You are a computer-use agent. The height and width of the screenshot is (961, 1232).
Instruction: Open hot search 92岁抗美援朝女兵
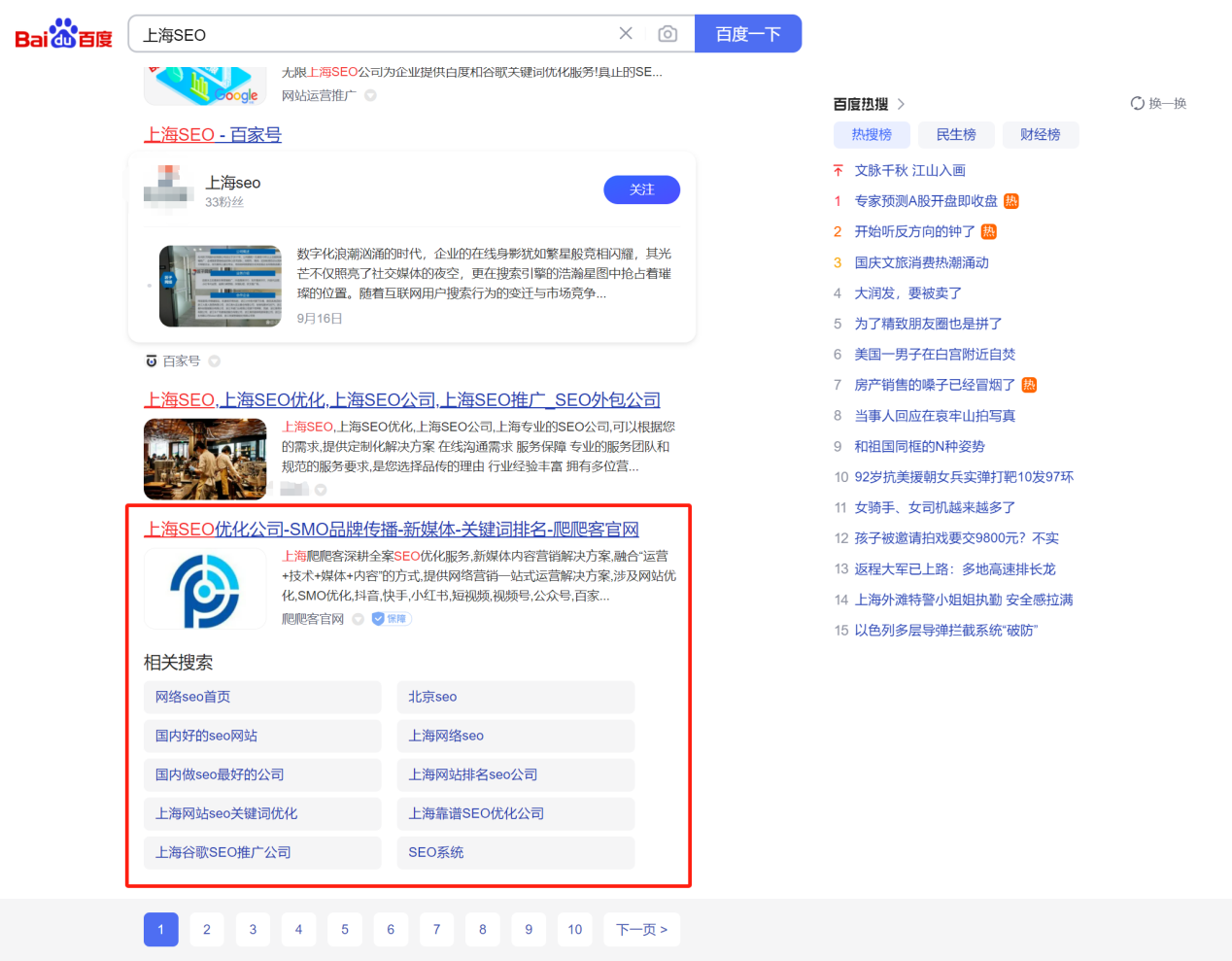pos(964,477)
